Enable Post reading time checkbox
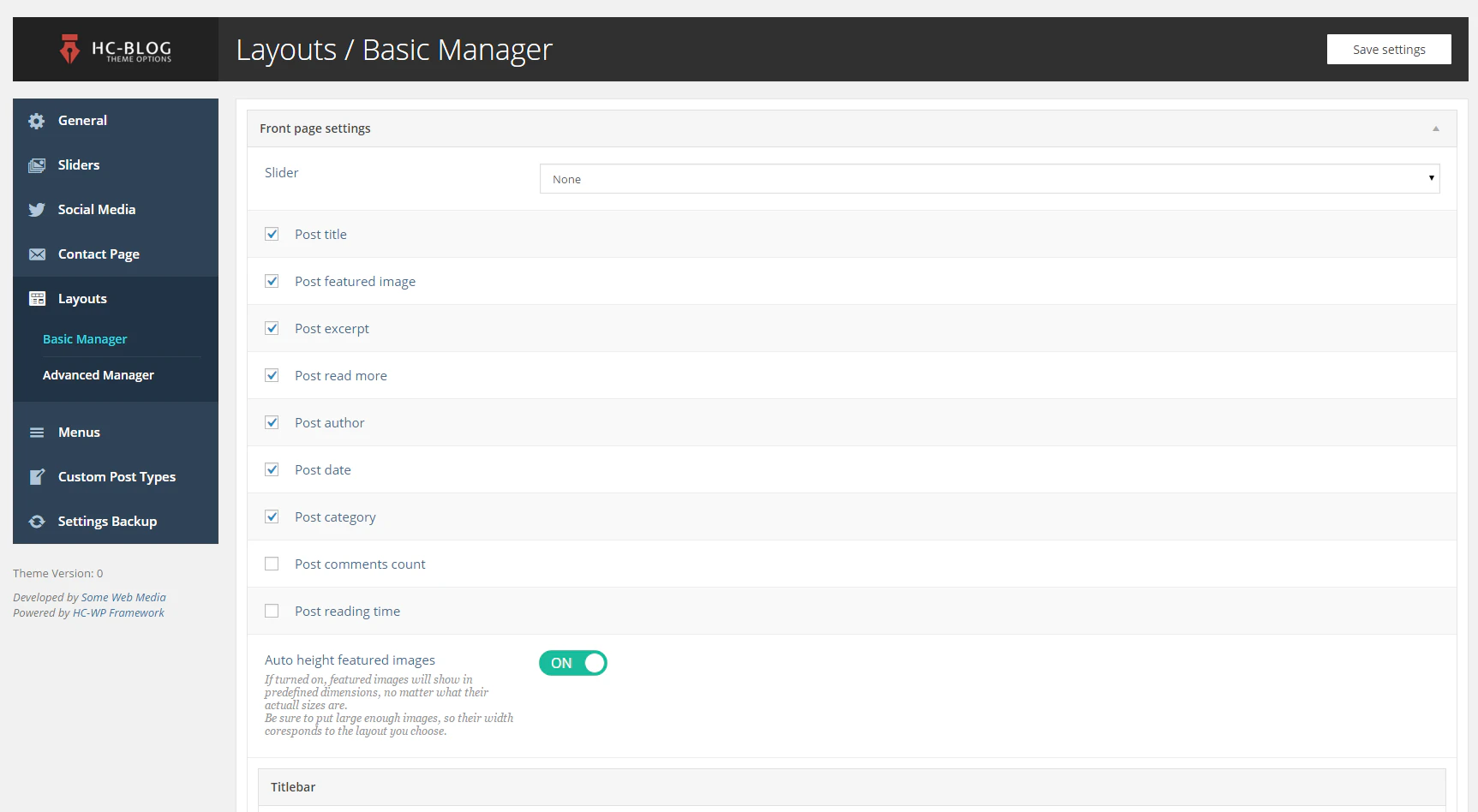 (272, 611)
